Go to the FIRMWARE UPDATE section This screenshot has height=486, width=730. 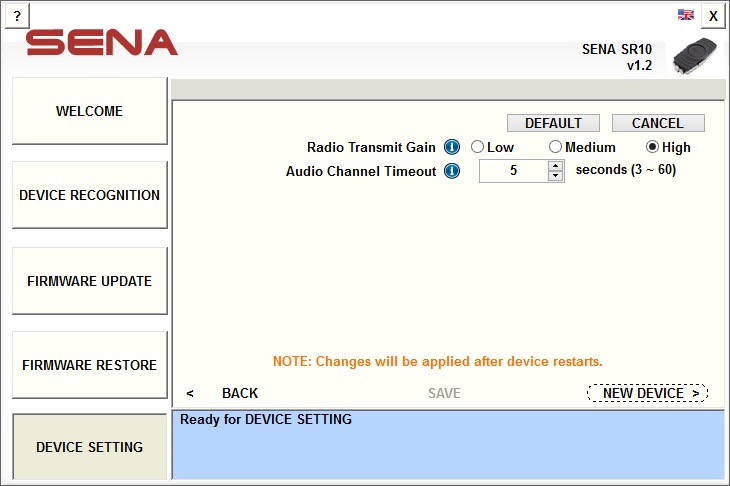pyautogui.click(x=89, y=281)
